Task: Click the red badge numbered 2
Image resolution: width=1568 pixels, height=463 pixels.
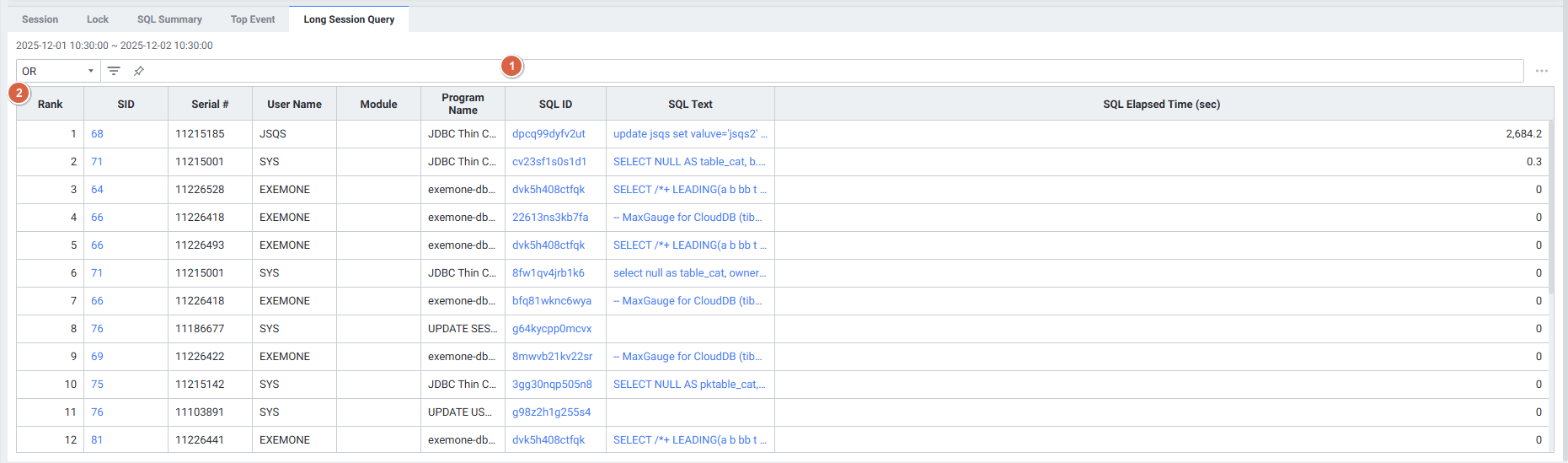Action: [x=19, y=93]
